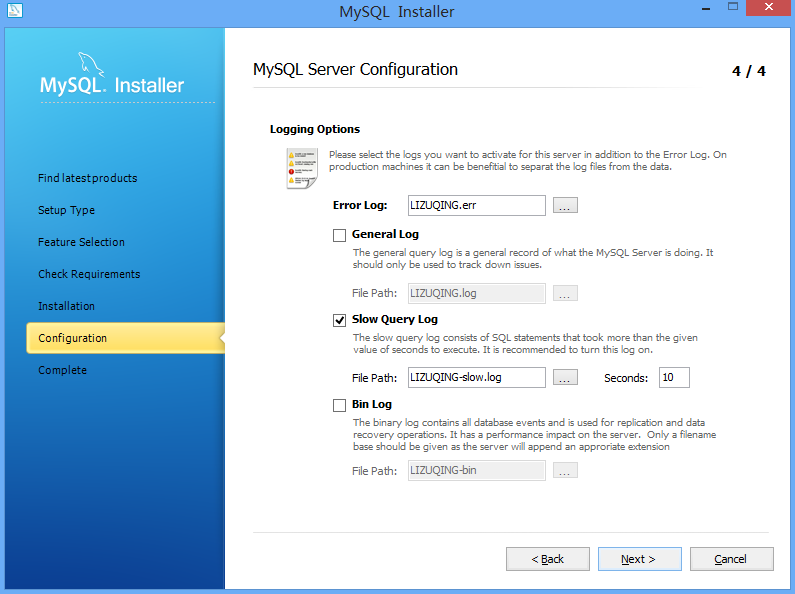Cancel the MySQL installation
The image size is (795, 594).
731,559
